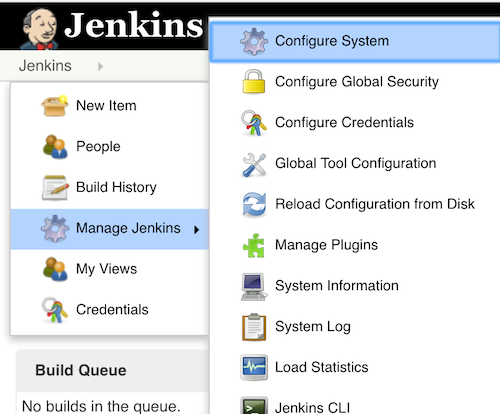Click the System Log clipboard icon
The width and height of the screenshot is (500, 414).
[254, 327]
